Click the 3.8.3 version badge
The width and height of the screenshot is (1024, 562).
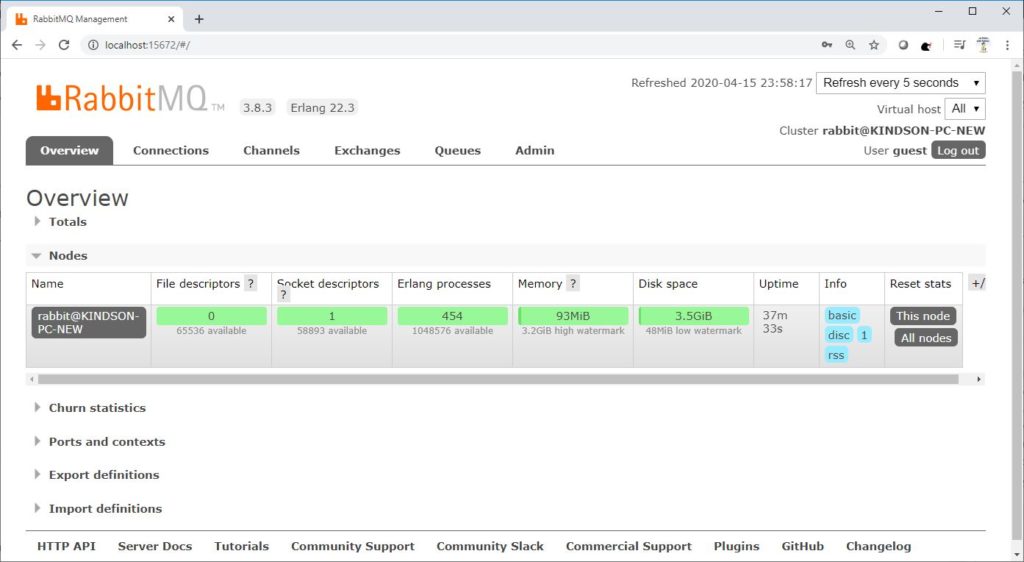(x=257, y=108)
